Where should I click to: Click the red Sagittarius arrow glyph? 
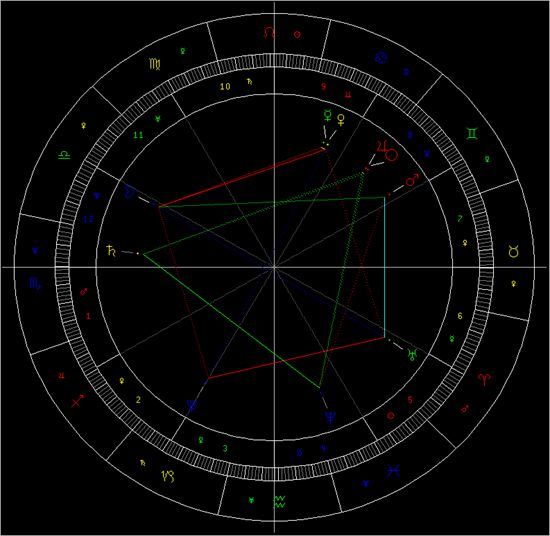coord(78,401)
